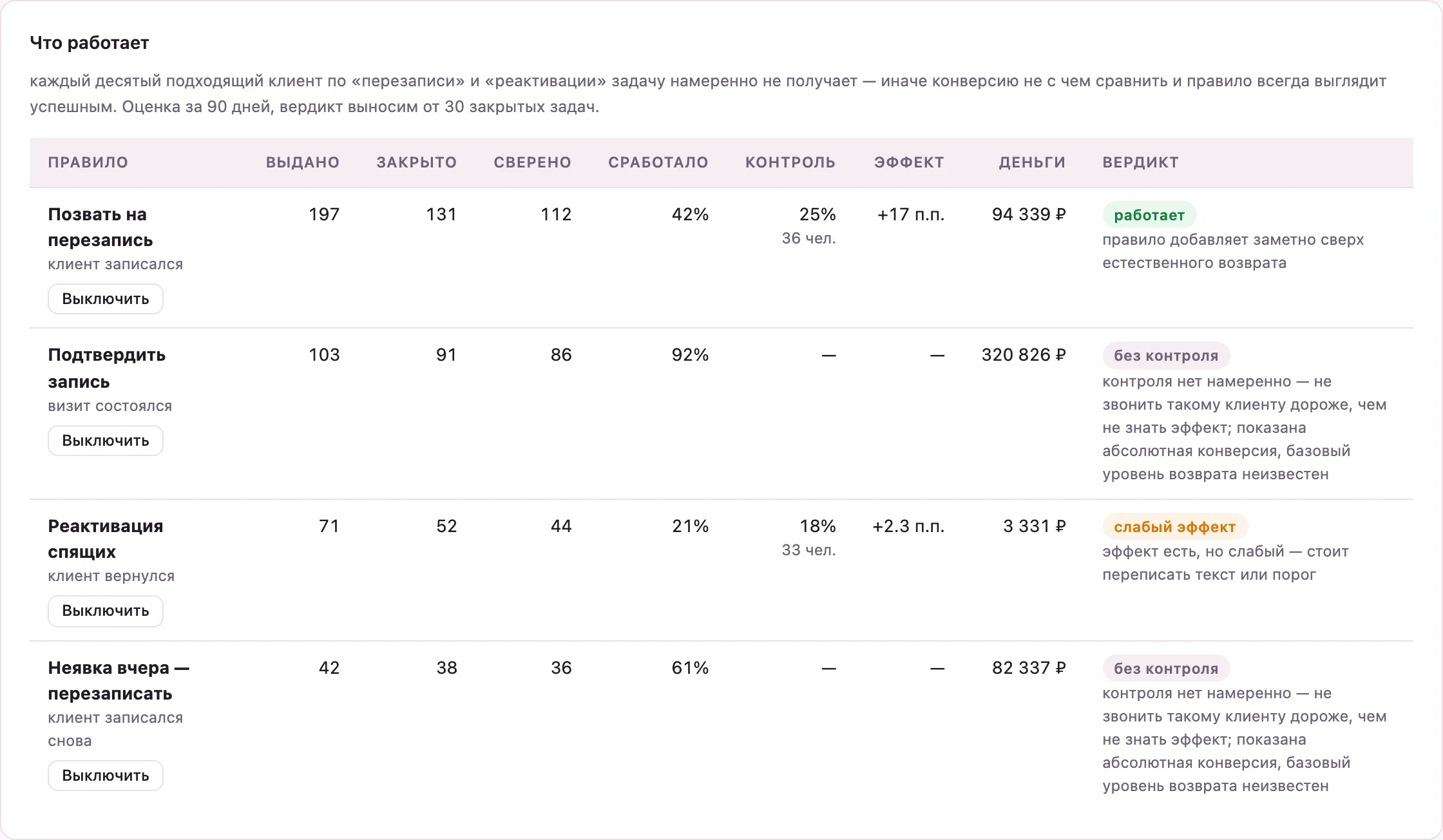The image size is (1443, 840).
Task: Click the КОНТРОЛЬ column header
Action: pyautogui.click(x=790, y=162)
